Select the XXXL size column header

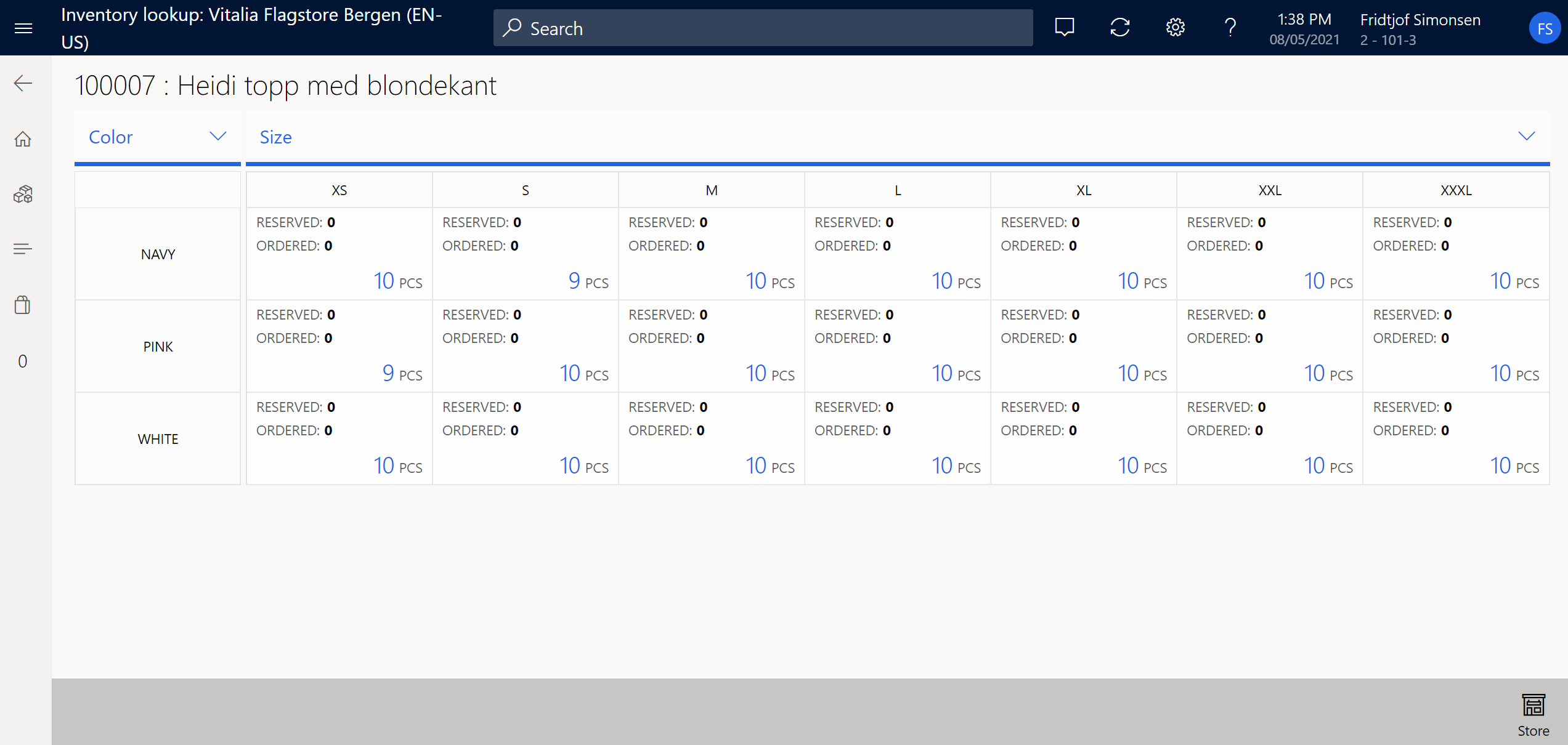click(x=1456, y=190)
